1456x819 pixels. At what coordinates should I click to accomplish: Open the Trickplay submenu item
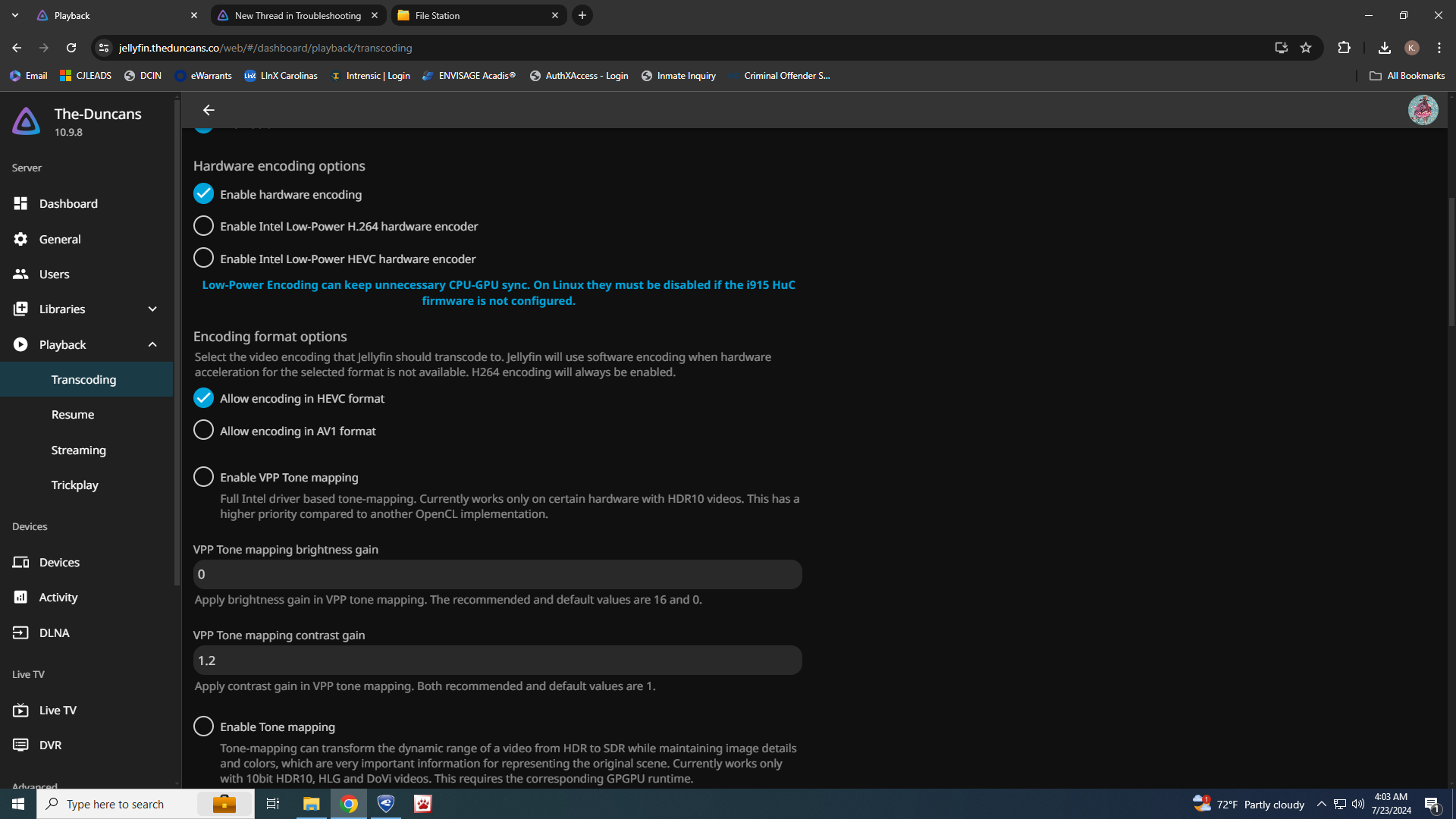point(74,485)
